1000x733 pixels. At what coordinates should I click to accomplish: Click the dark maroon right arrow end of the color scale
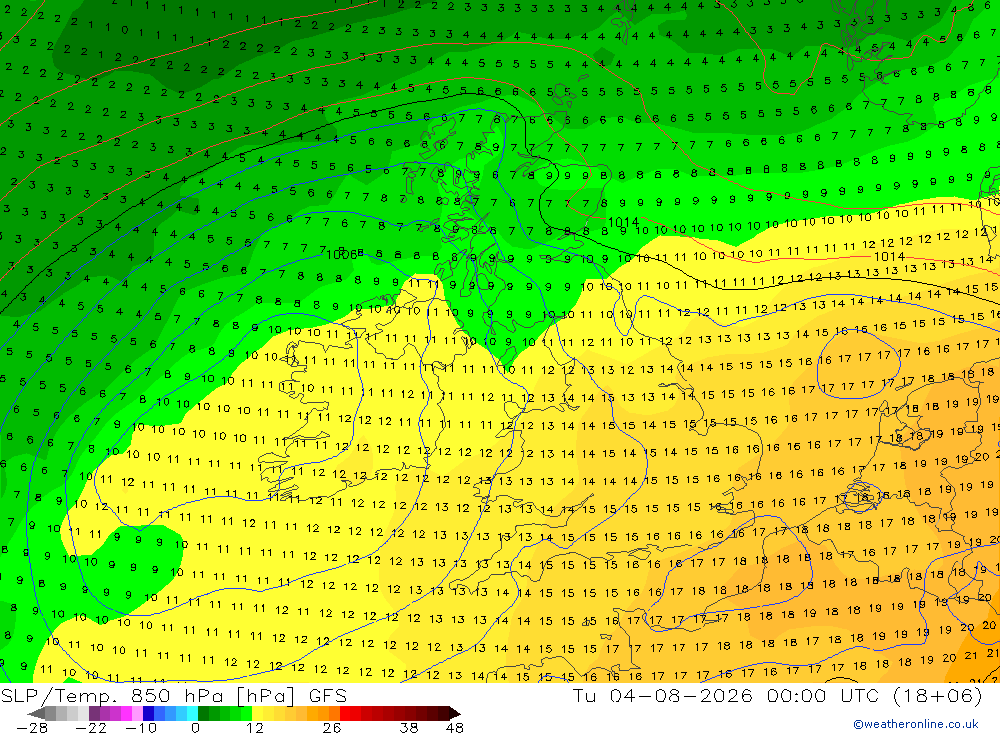(x=455, y=713)
